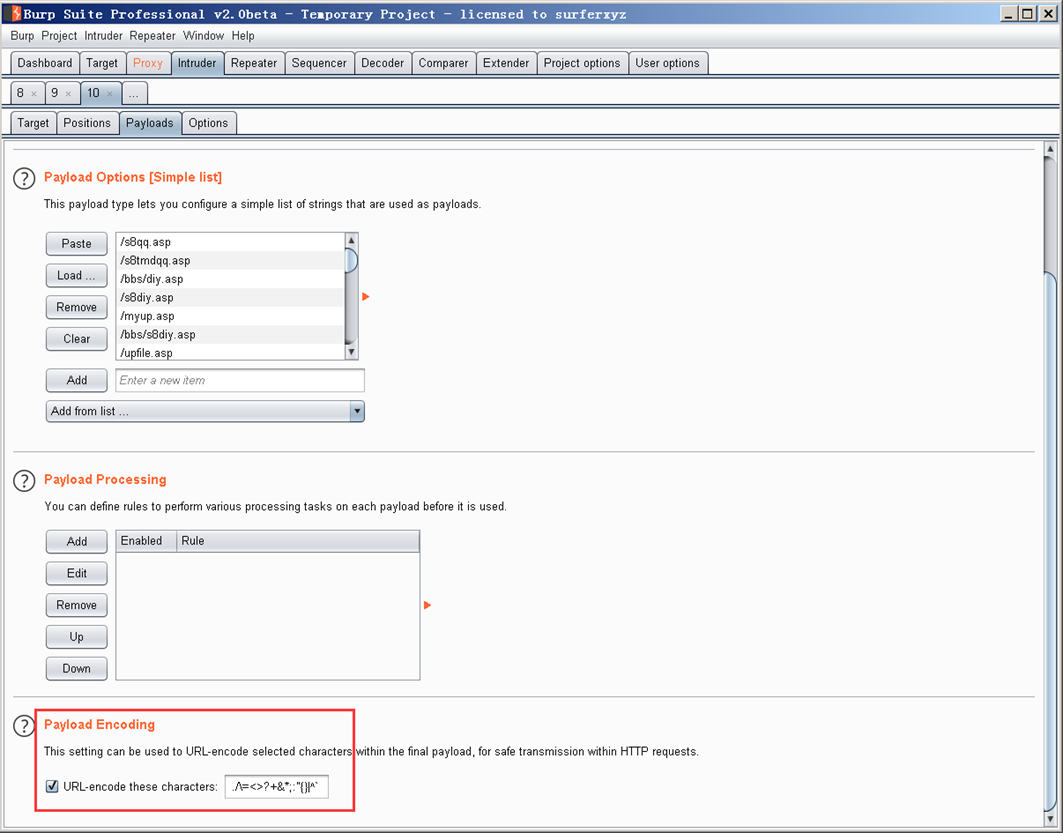Open the Project menu
The width and height of the screenshot is (1063, 833).
(59, 36)
